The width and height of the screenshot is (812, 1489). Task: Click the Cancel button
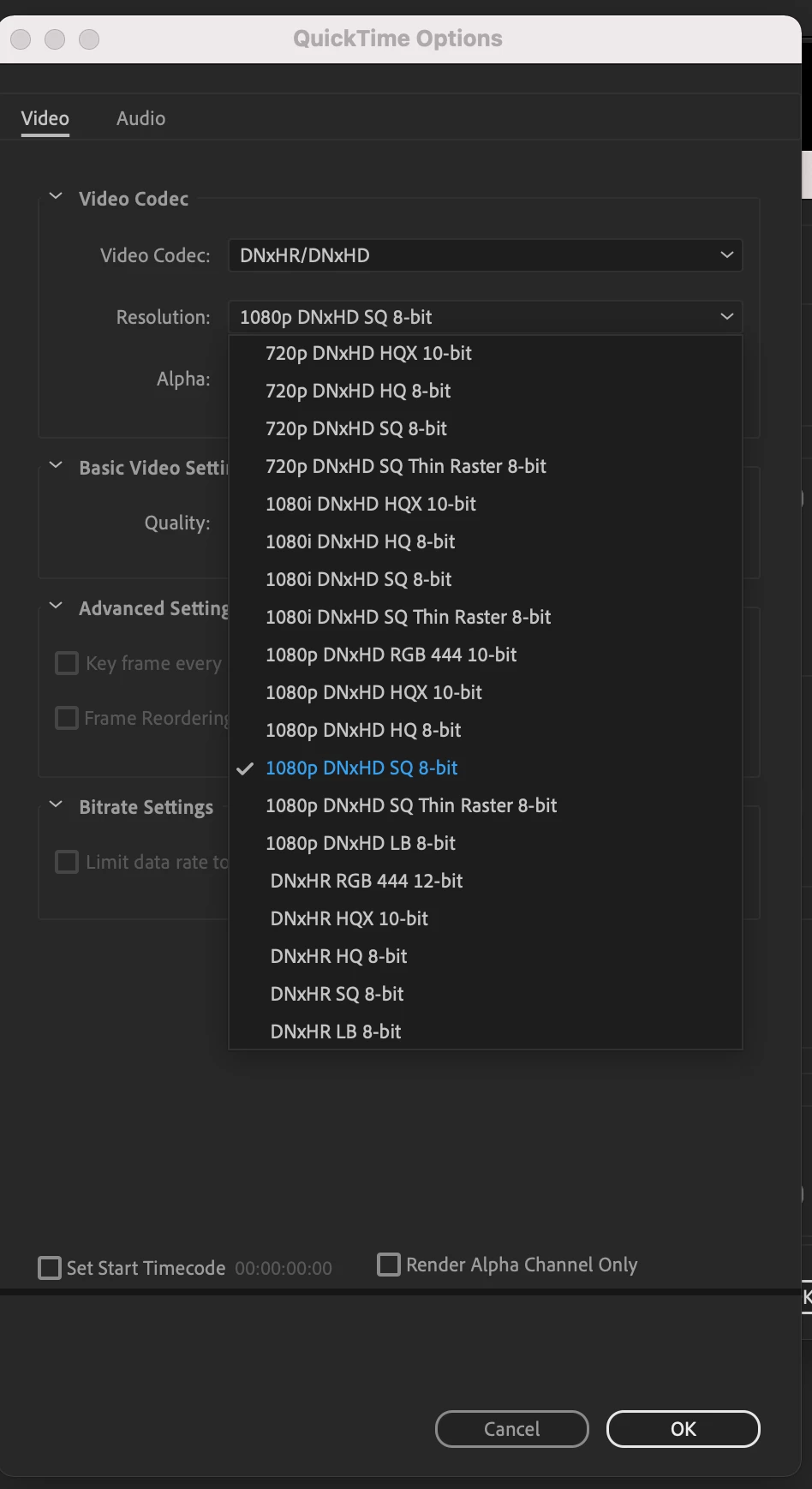click(512, 1429)
